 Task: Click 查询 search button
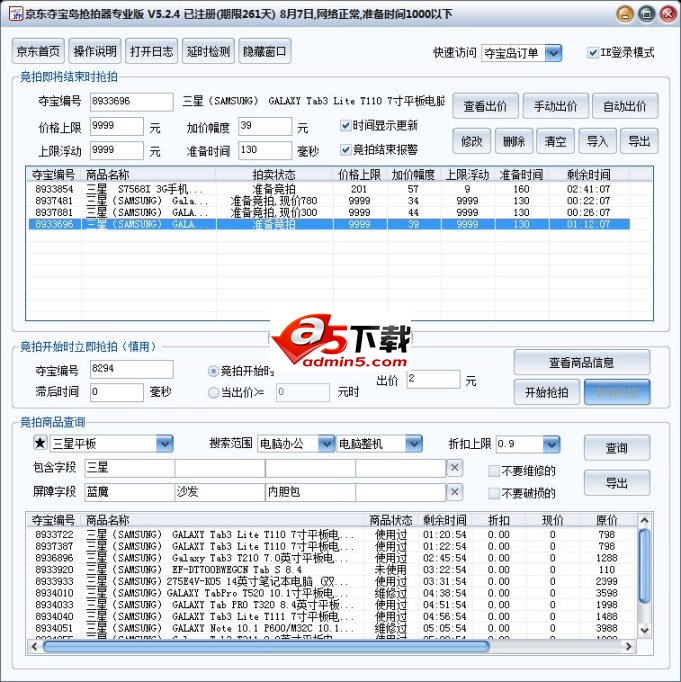617,448
